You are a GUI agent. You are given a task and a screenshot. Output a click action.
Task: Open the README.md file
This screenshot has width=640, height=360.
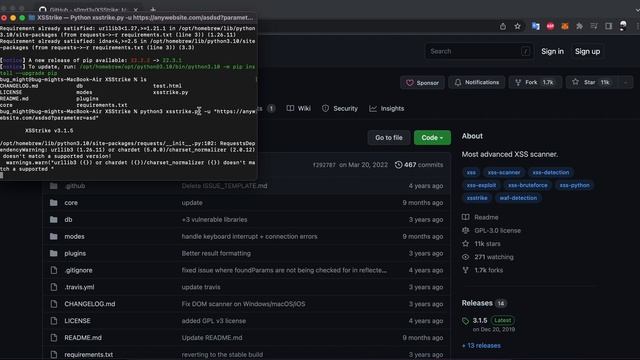click(x=83, y=338)
